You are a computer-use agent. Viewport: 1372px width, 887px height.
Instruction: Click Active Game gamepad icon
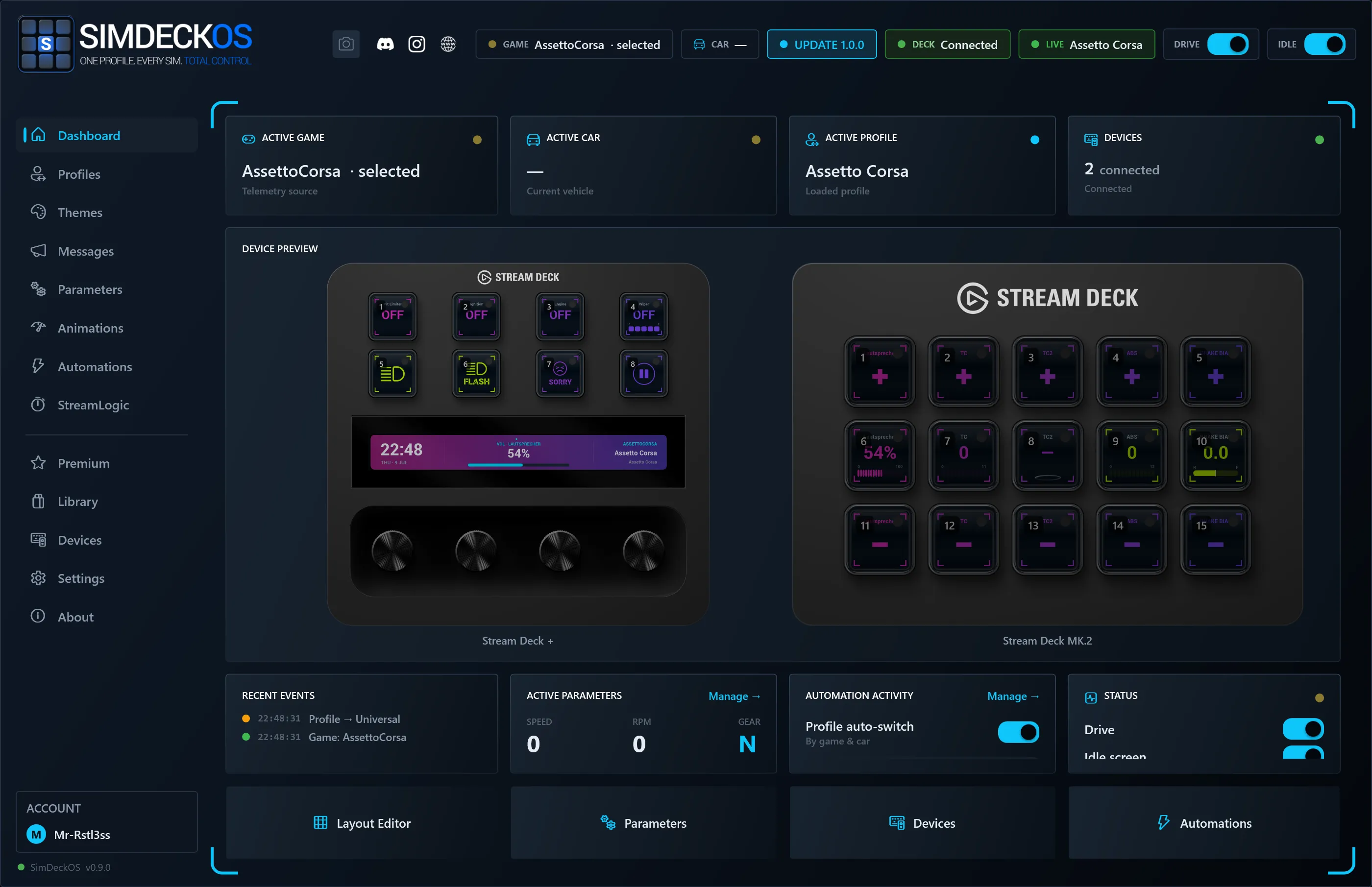pyautogui.click(x=248, y=139)
